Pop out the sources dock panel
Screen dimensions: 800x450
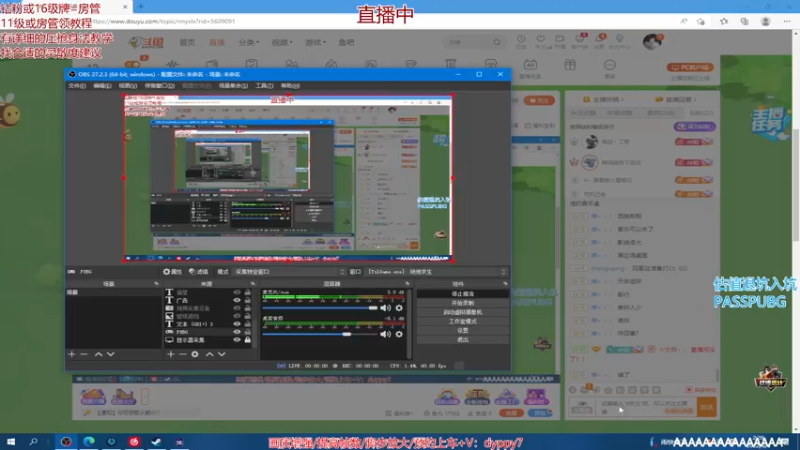pyautogui.click(x=253, y=284)
